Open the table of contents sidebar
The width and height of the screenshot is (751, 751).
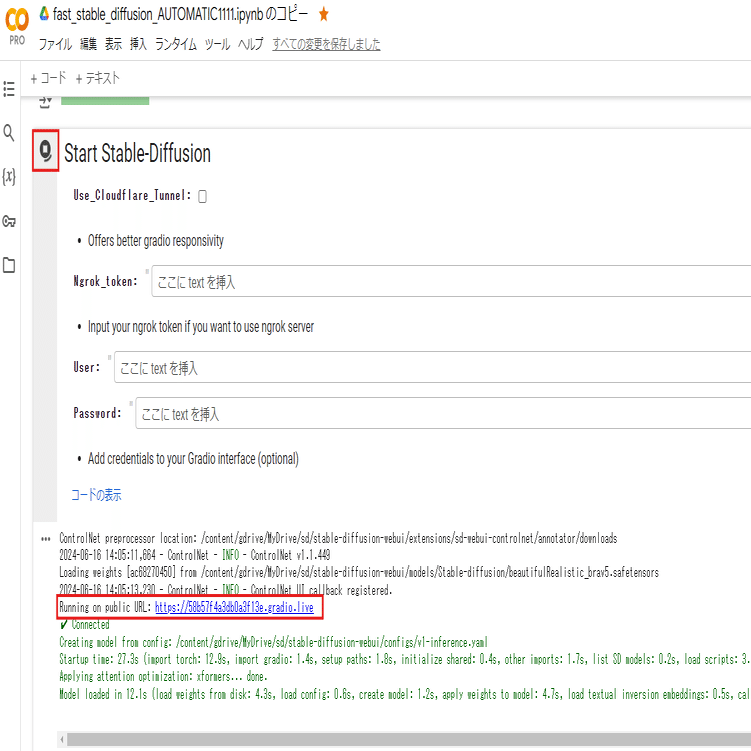(x=9, y=89)
